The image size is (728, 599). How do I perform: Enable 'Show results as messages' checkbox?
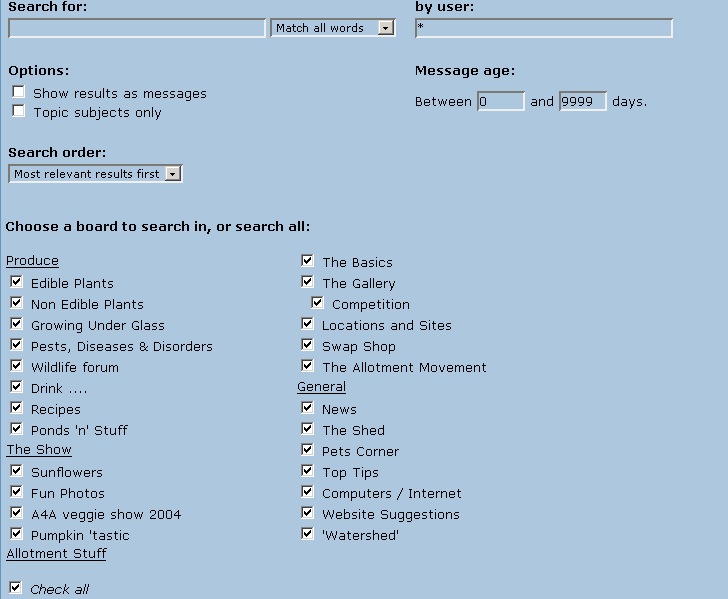pos(18,92)
